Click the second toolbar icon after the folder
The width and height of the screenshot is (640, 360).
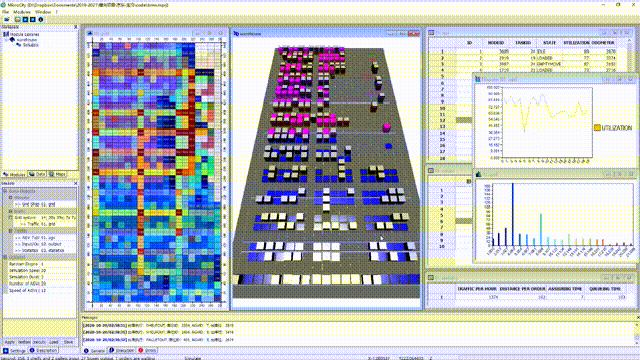[18, 19]
